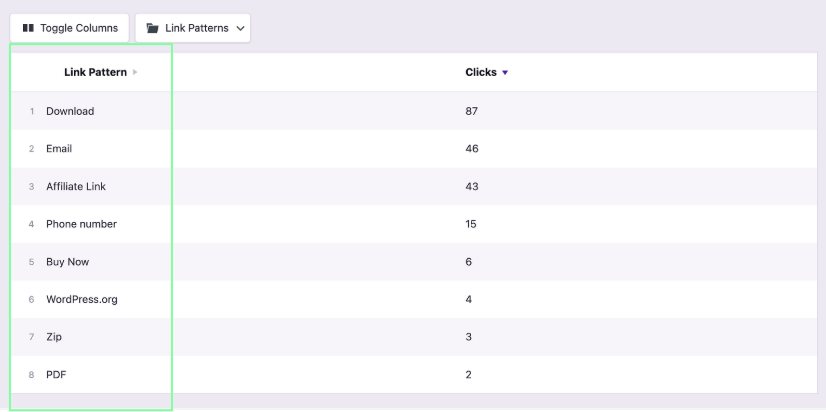Select the Buy Now pattern

[67, 262]
